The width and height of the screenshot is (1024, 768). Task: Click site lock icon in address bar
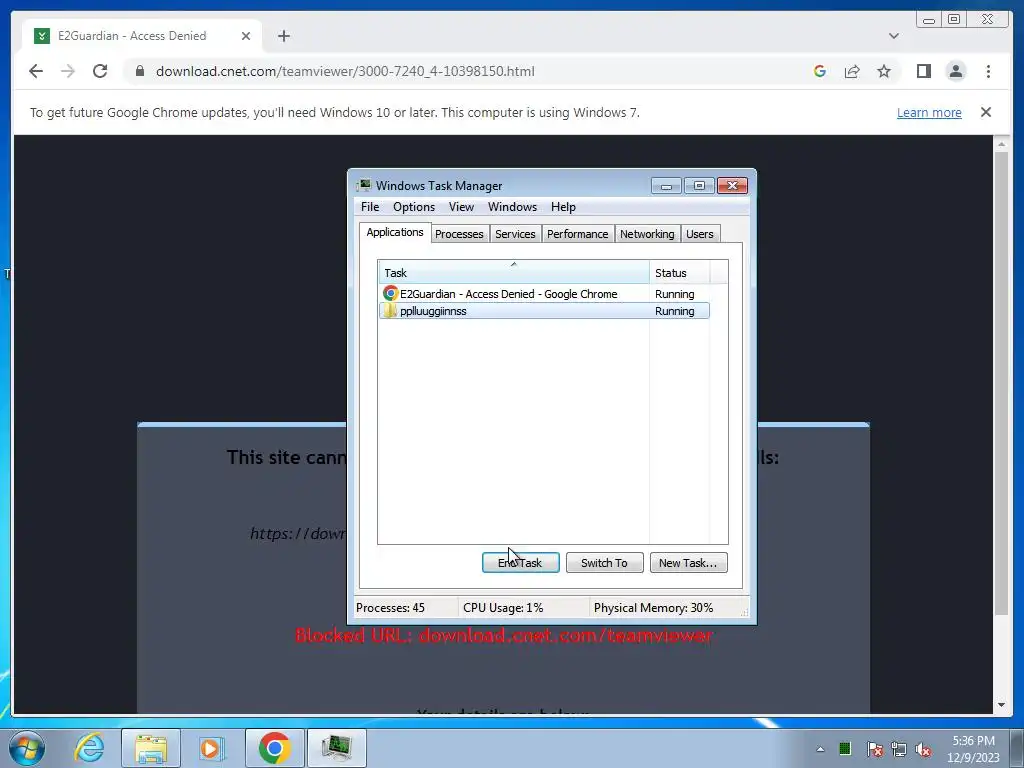[x=140, y=71]
